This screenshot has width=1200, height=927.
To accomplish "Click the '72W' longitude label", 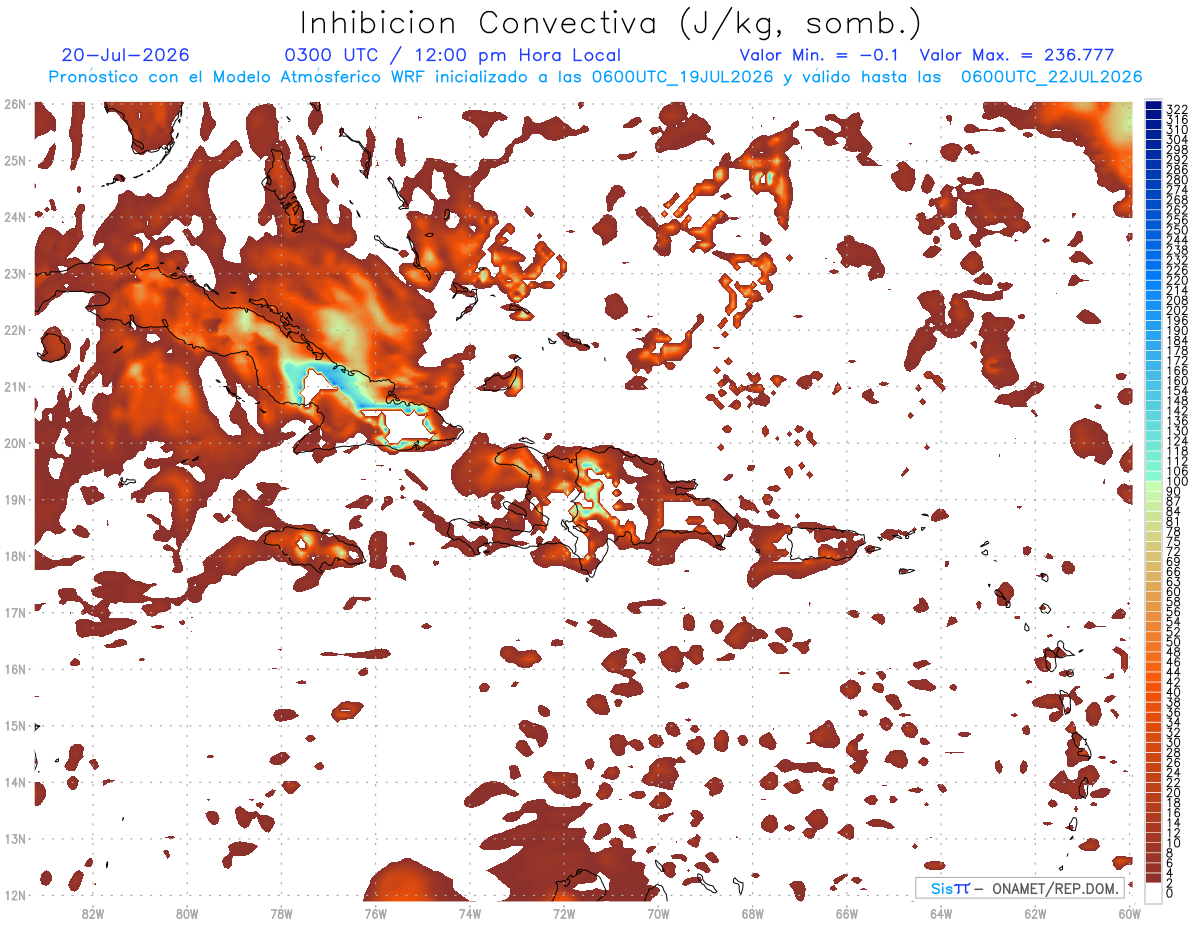I will click(x=564, y=913).
